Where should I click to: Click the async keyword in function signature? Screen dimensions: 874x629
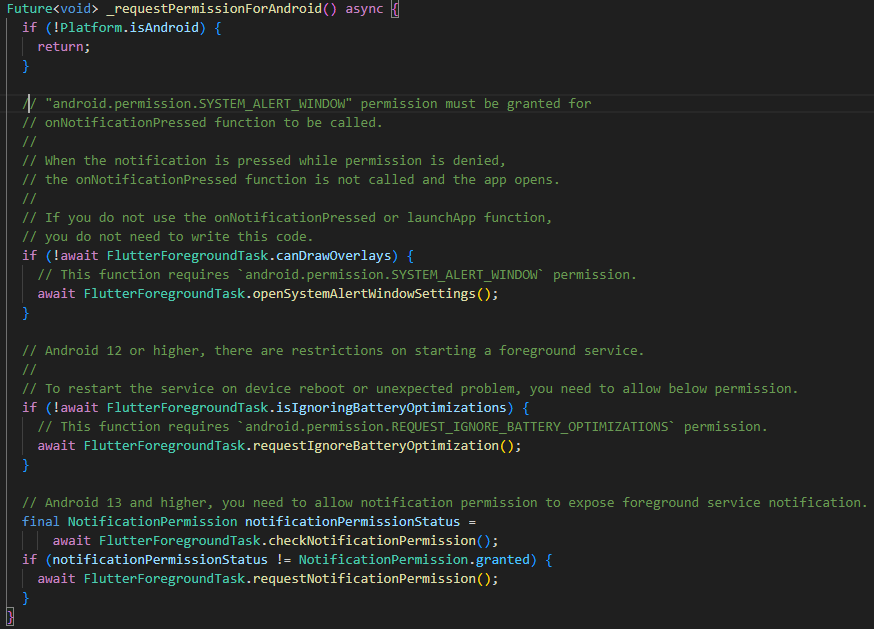click(357, 9)
